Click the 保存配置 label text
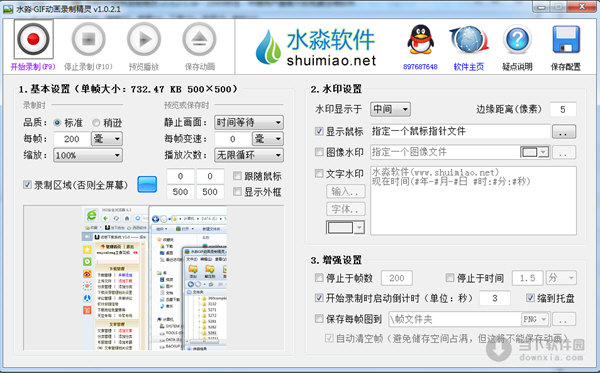 tap(566, 67)
